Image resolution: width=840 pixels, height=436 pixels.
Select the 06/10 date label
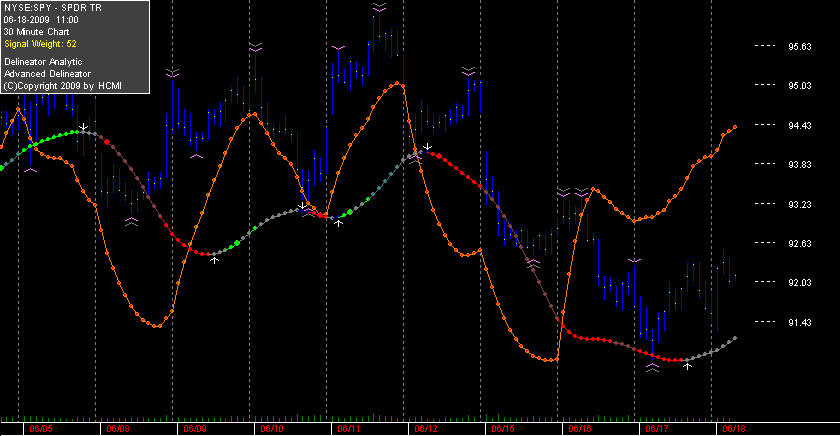[x=272, y=429]
